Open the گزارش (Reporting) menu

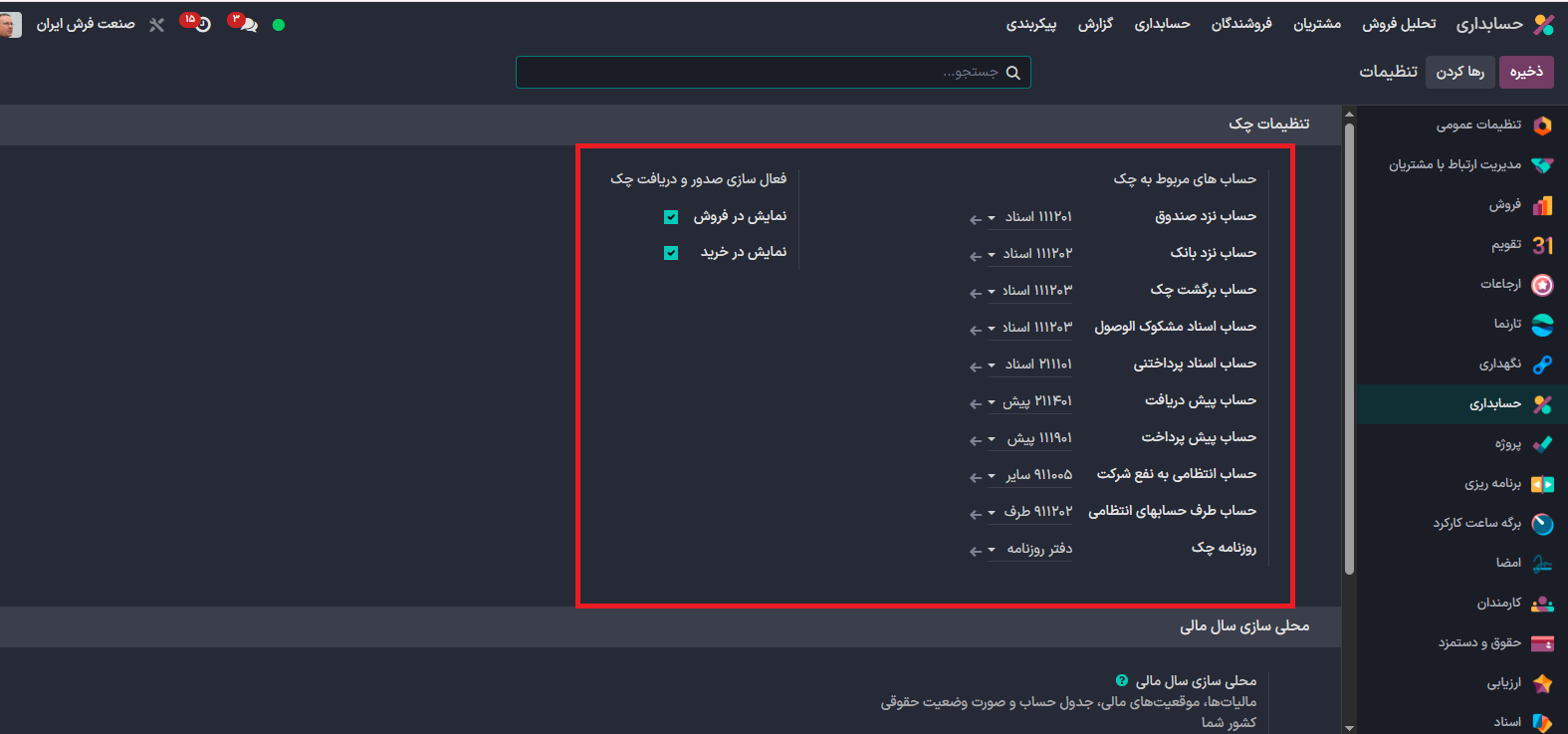click(x=1095, y=24)
